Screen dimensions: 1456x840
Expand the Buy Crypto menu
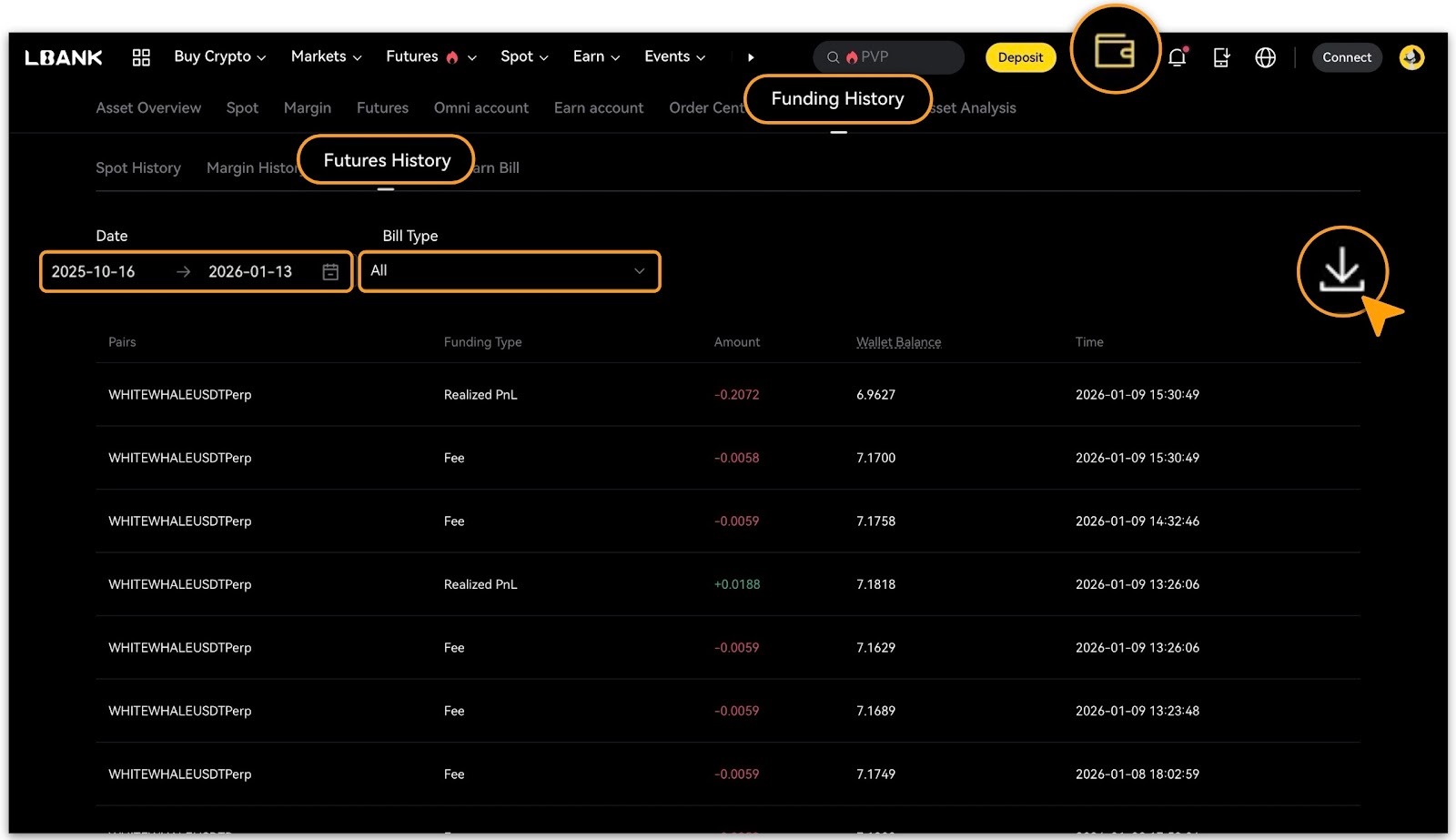coord(219,56)
